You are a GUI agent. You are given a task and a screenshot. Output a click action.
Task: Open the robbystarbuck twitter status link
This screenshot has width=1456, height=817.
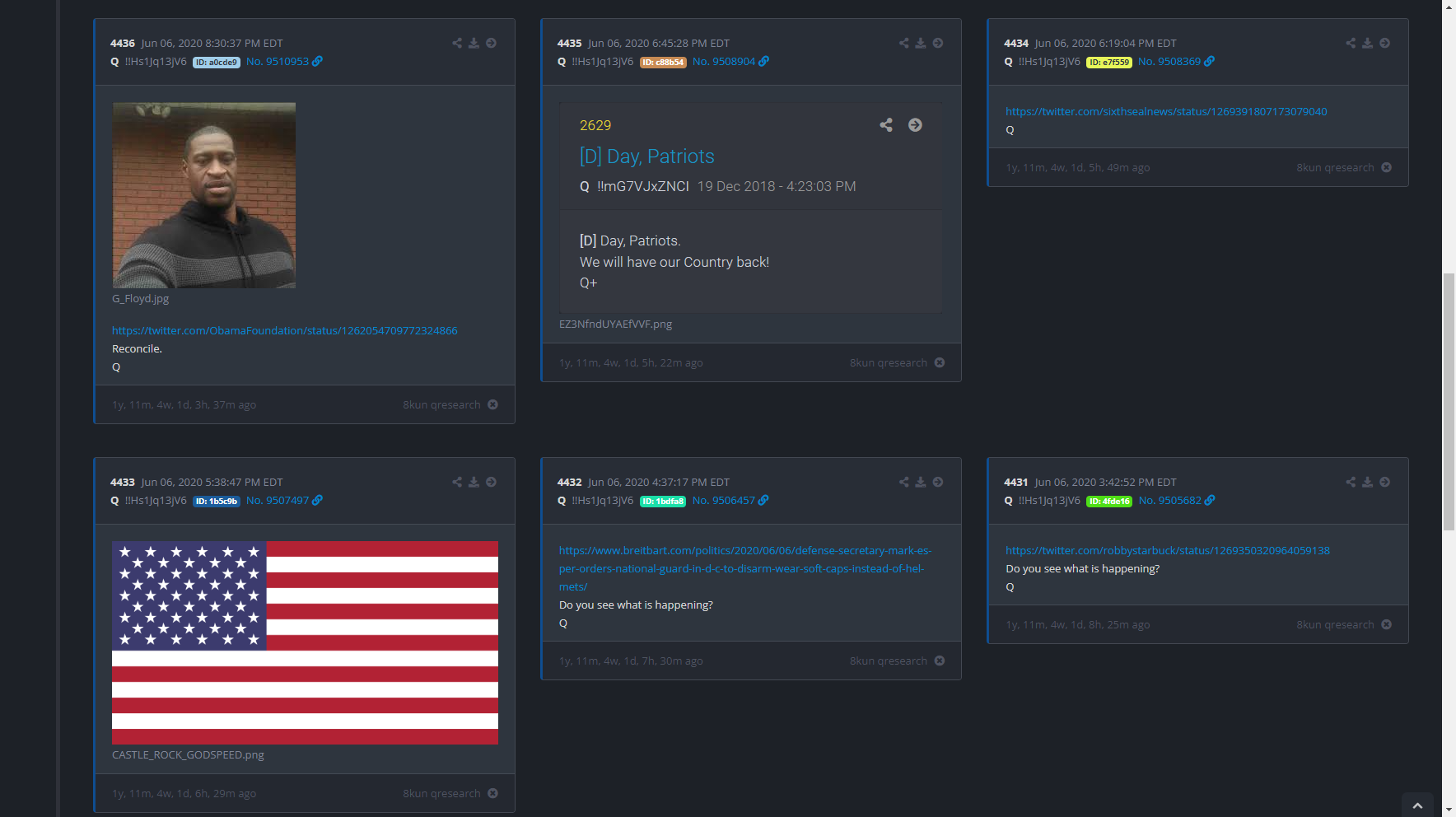(1167, 550)
